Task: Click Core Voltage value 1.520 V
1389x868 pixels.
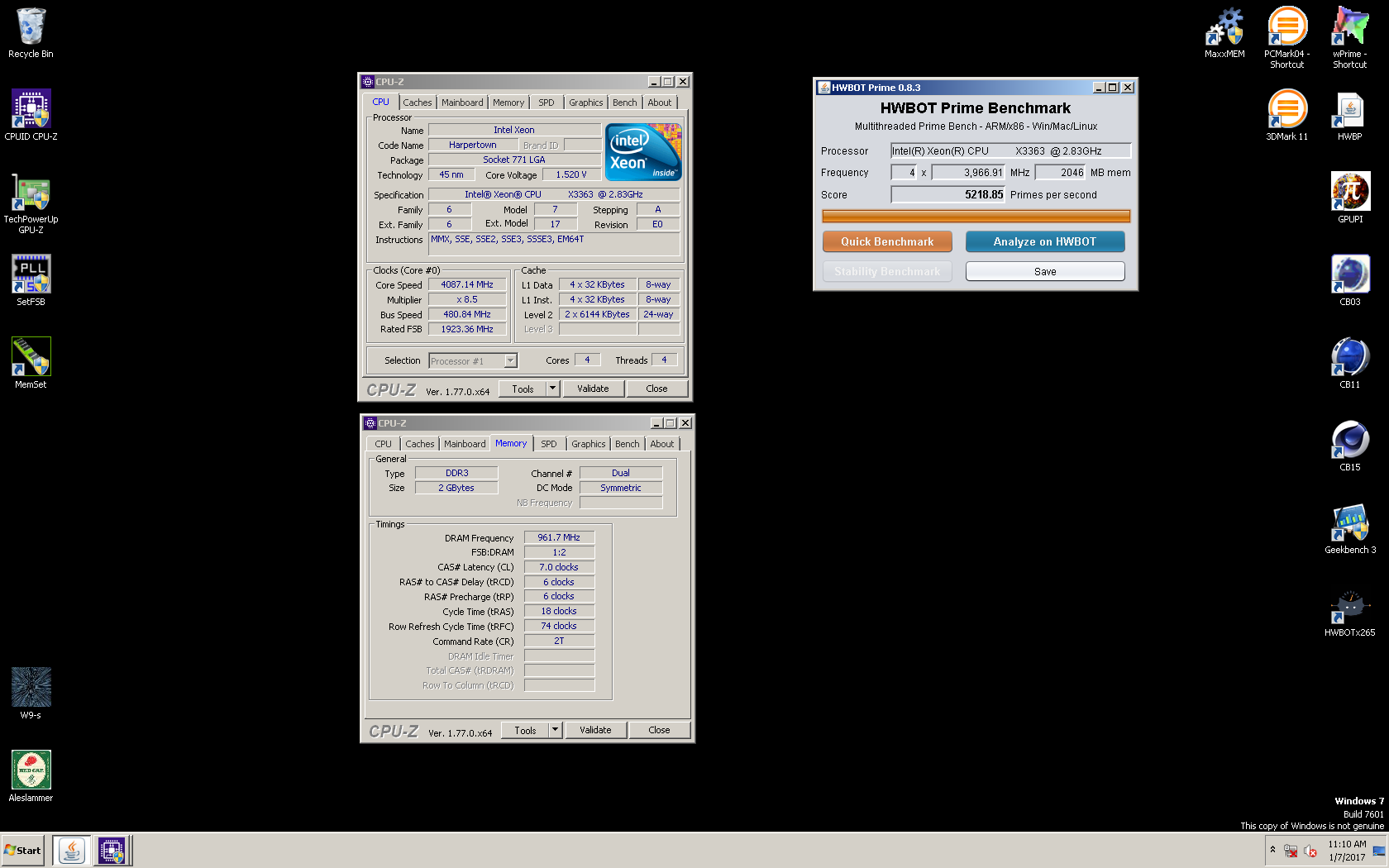Action: pos(571,174)
